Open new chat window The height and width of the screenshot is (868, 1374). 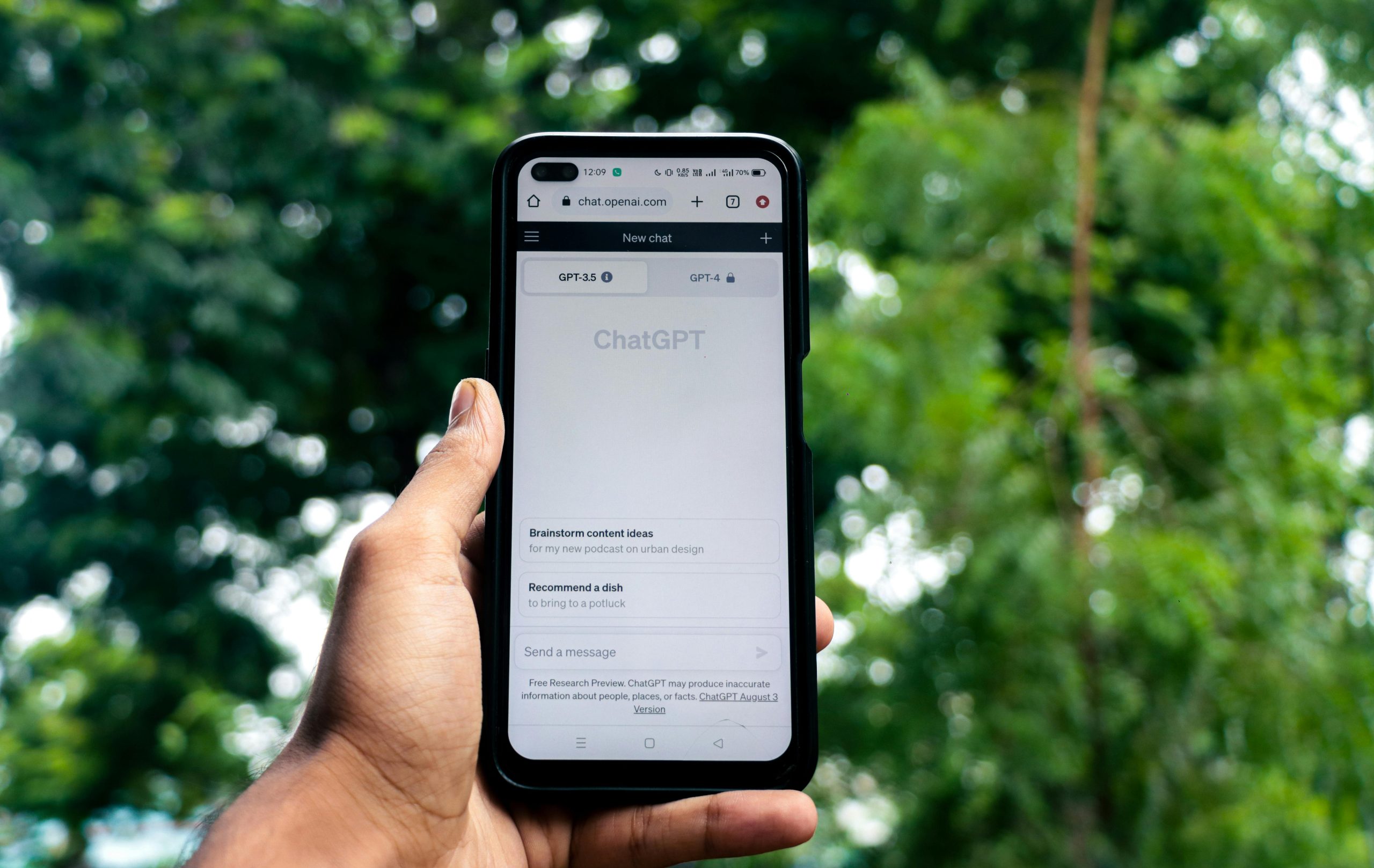(x=764, y=238)
